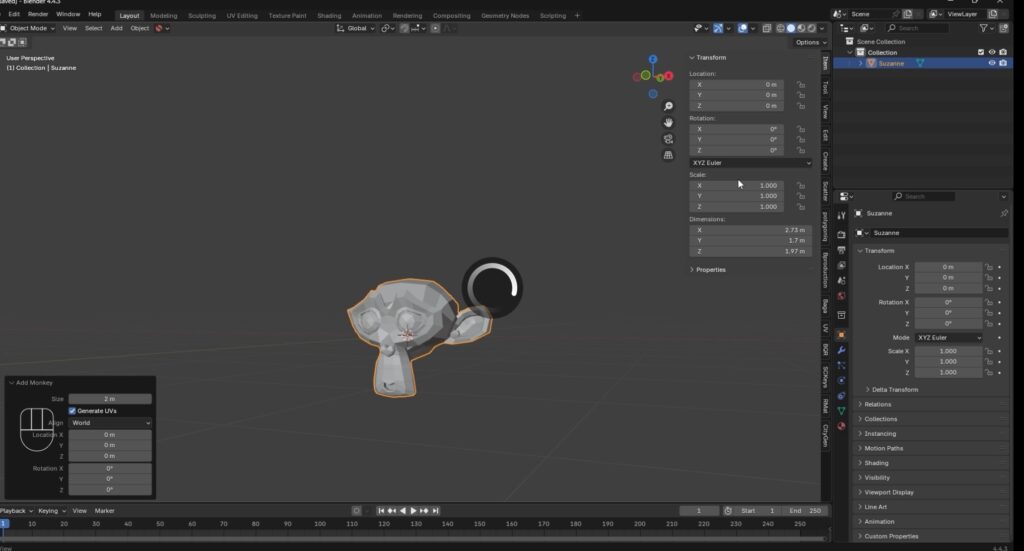Expand Suzanne in Outliner tree

click(x=860, y=63)
